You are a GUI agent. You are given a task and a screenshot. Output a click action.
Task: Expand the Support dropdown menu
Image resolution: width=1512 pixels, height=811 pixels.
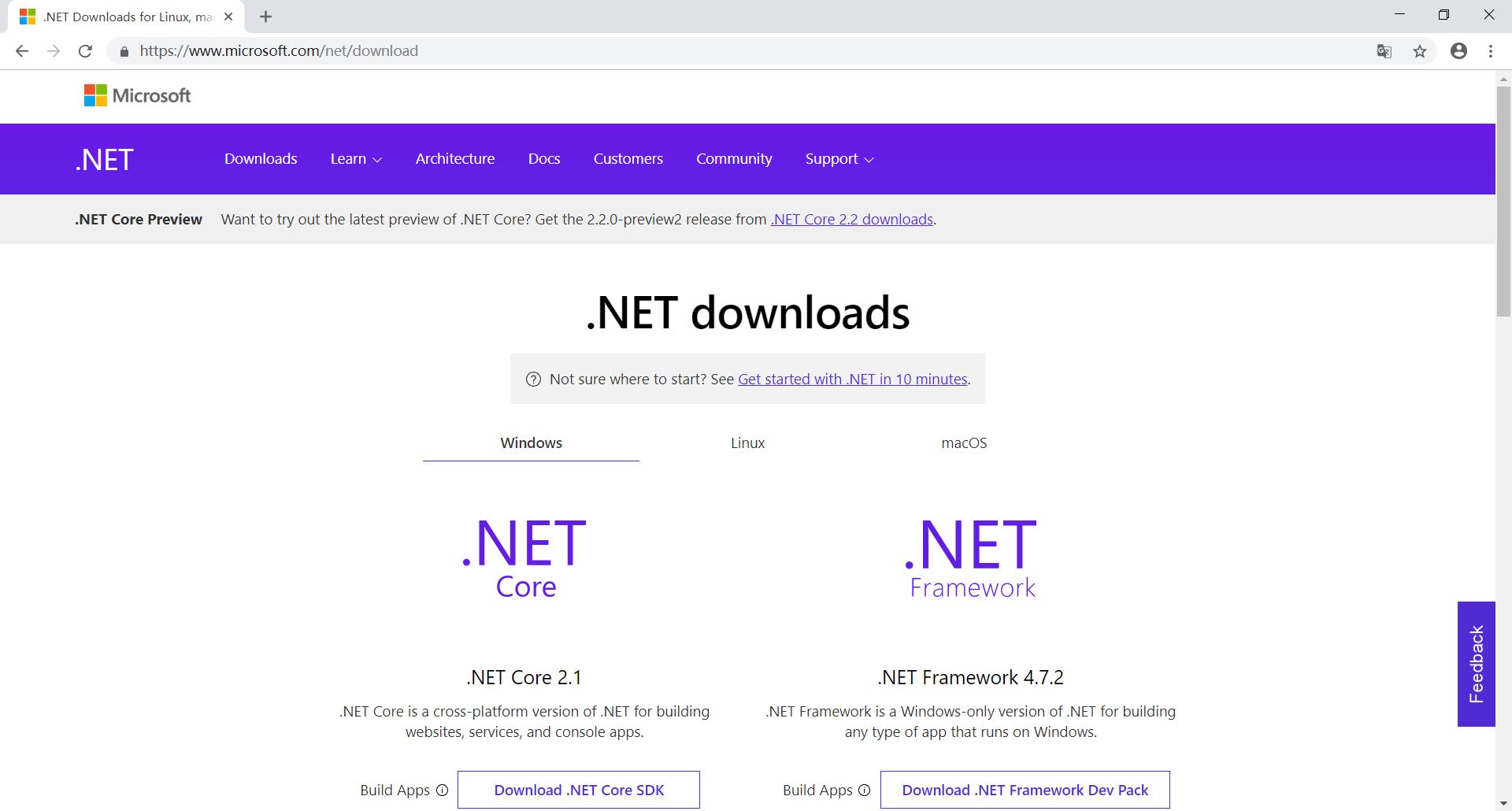pyautogui.click(x=839, y=159)
